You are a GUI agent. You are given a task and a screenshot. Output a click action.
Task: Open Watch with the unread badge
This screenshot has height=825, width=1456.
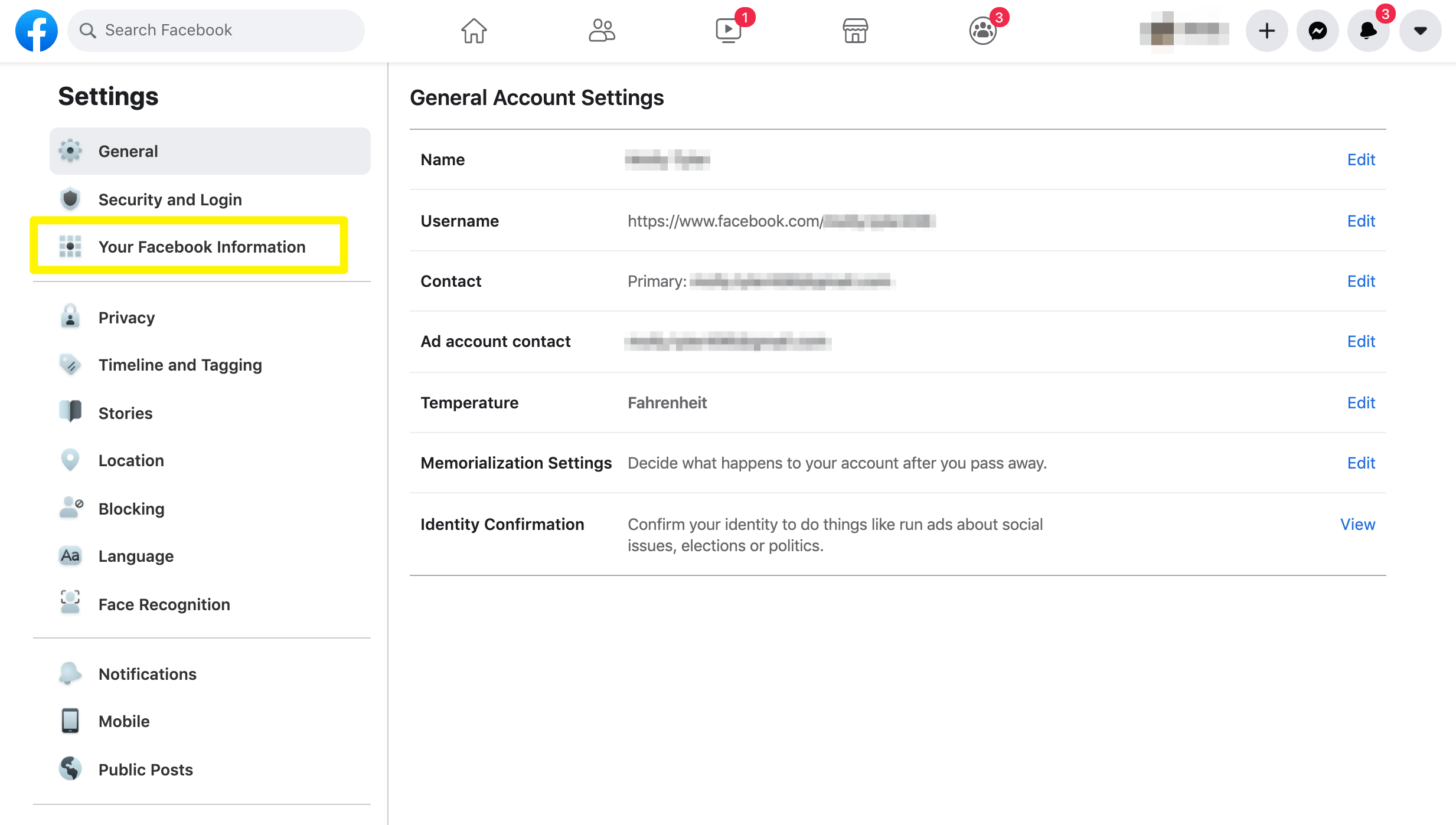pos(729,30)
